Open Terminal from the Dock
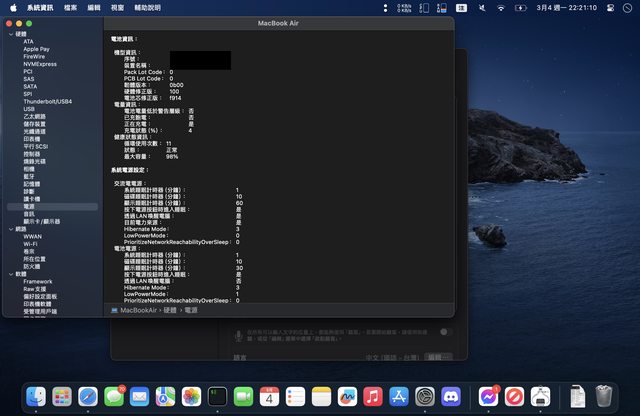 [217, 396]
